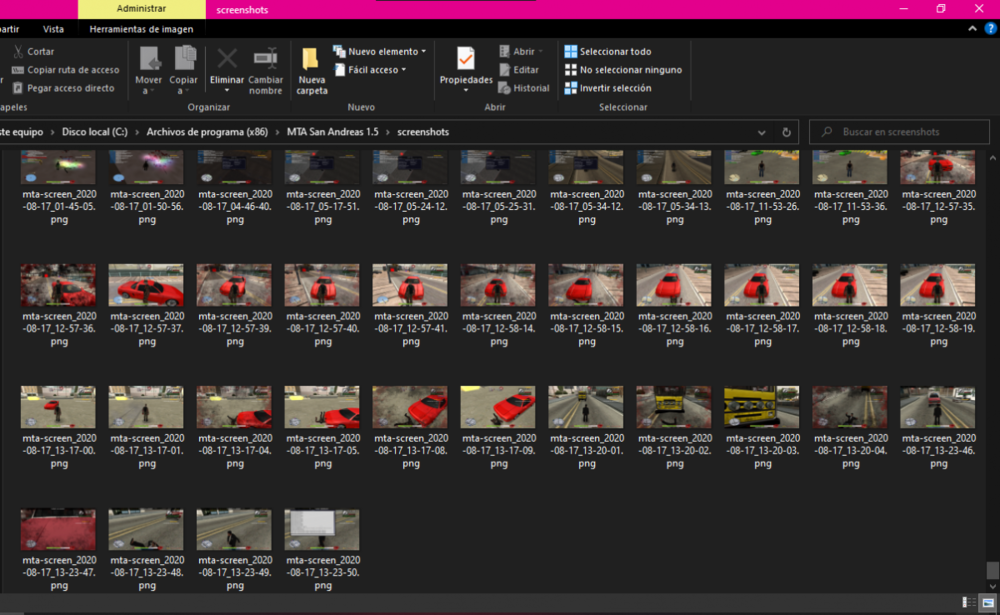Click Seleccionar todo button
The width and height of the screenshot is (1000, 615).
tap(608, 51)
